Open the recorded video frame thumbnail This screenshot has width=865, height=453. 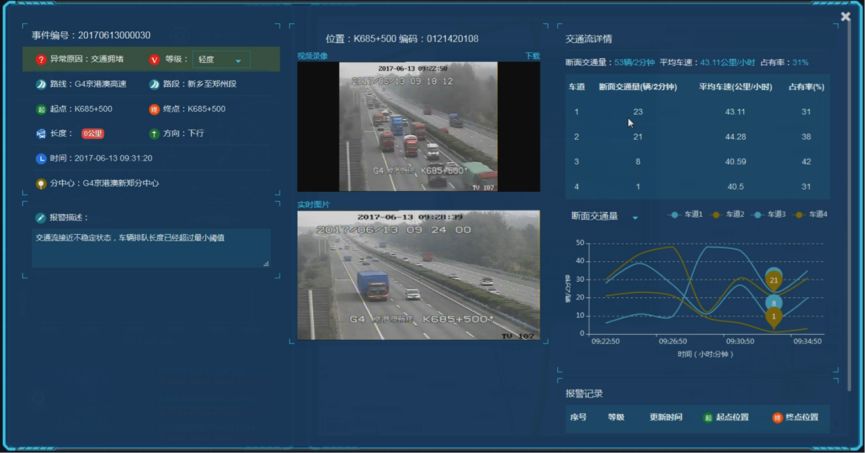419,127
